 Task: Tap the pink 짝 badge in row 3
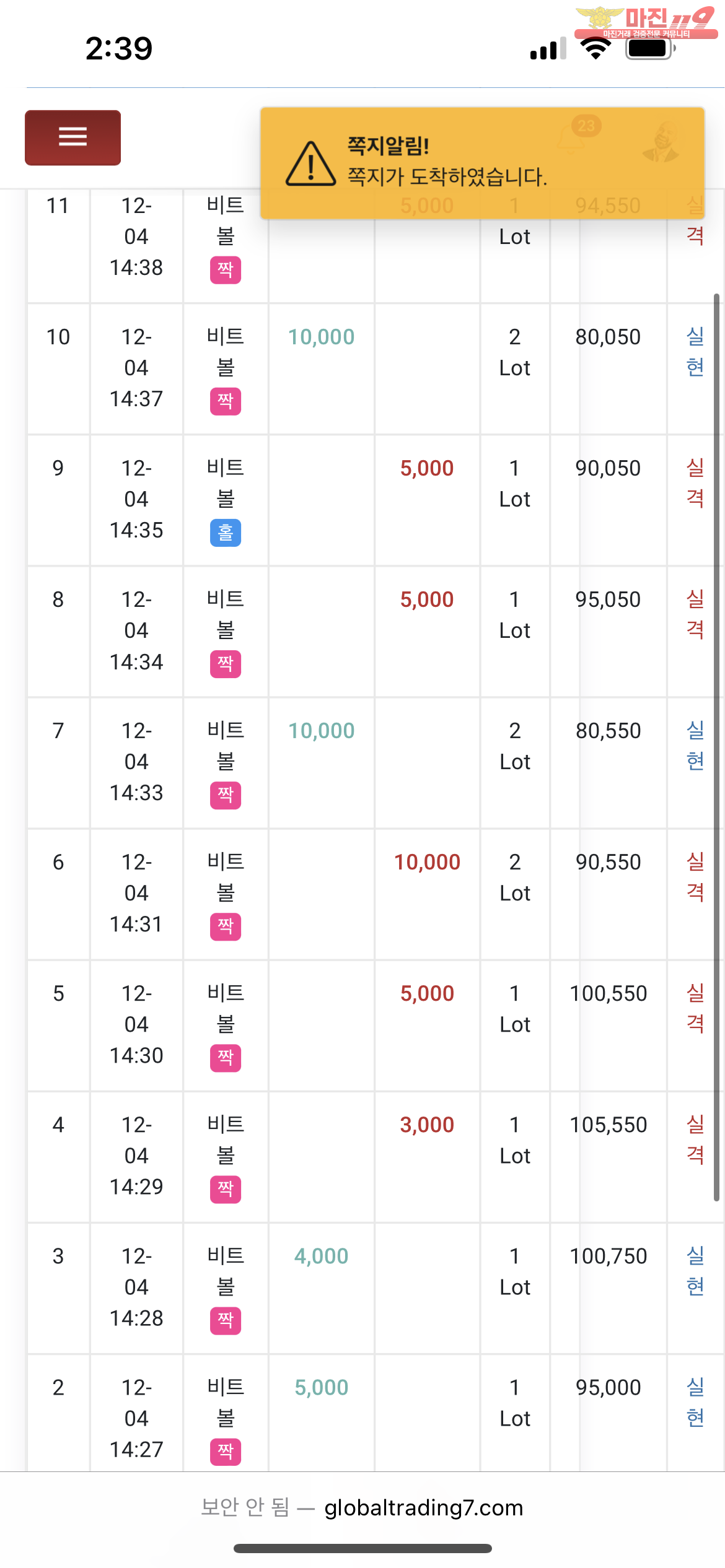pyautogui.click(x=226, y=1320)
